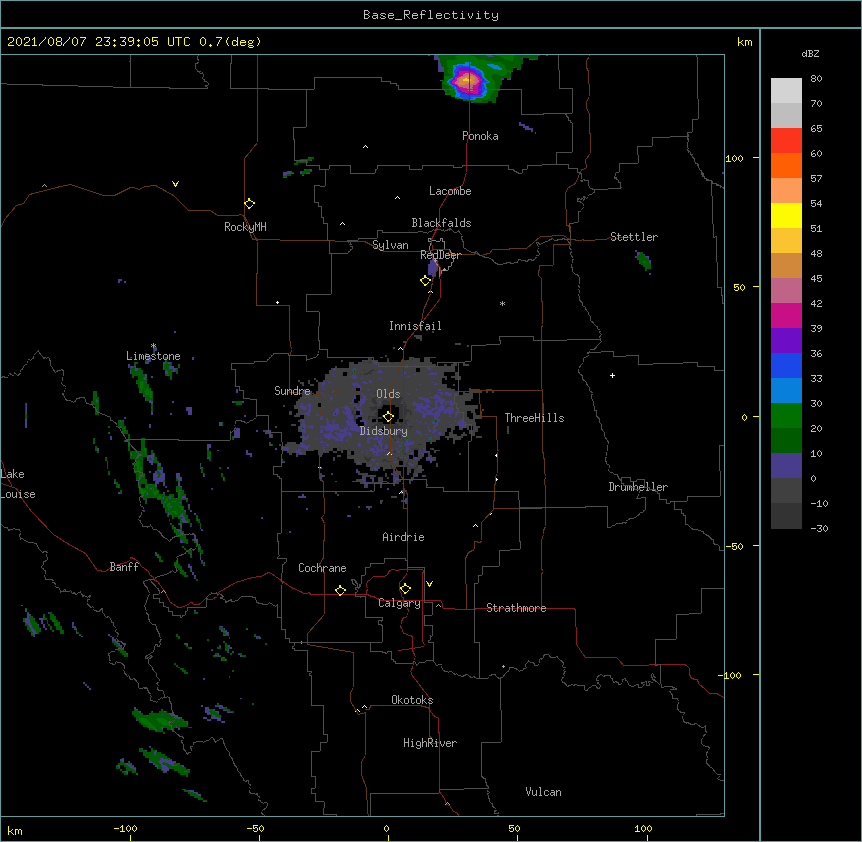
Task: Pick the red 60–65 dBZ legend swatch
Action: (x=786, y=140)
